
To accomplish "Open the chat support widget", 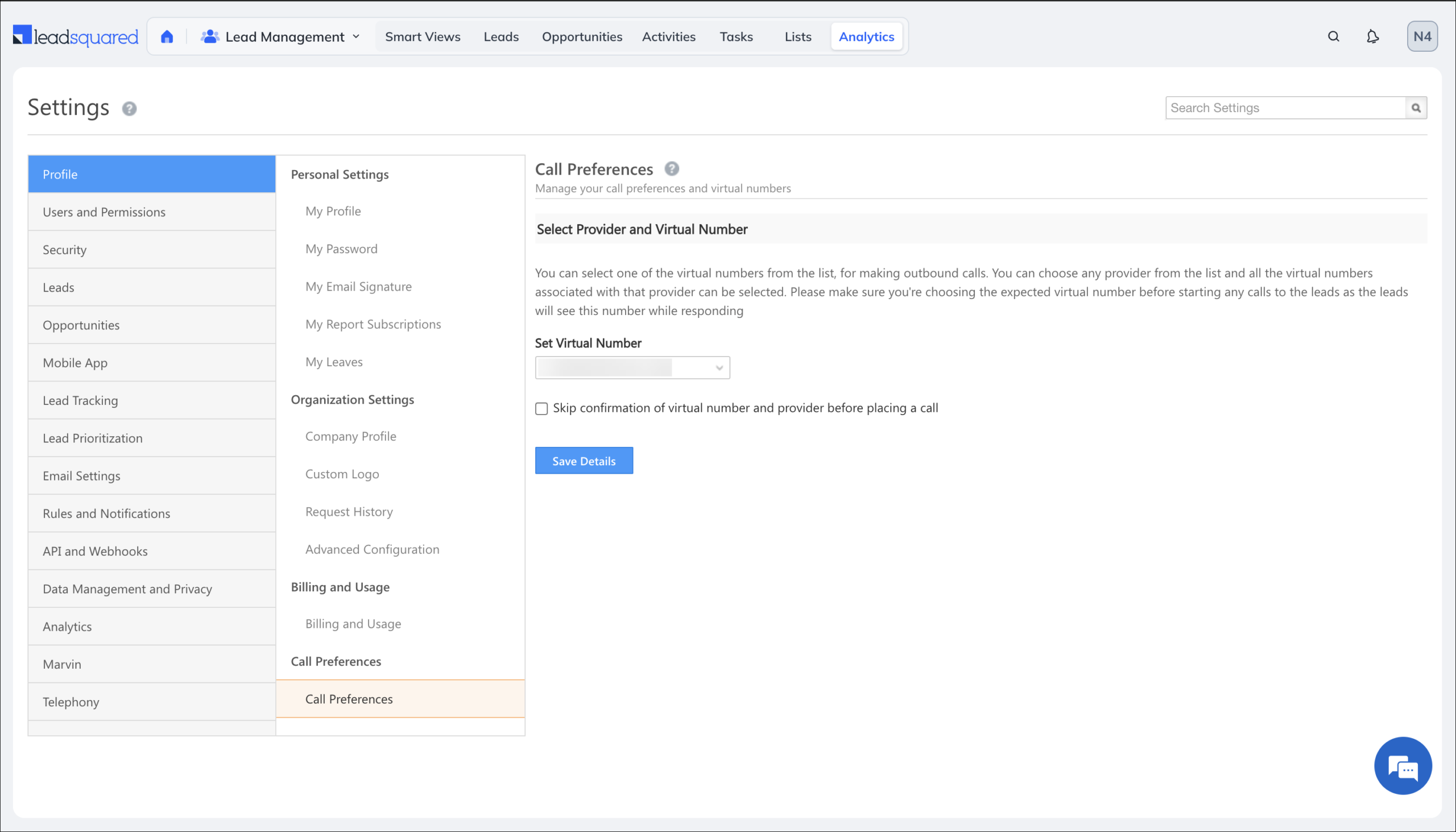I will pos(1403,765).
